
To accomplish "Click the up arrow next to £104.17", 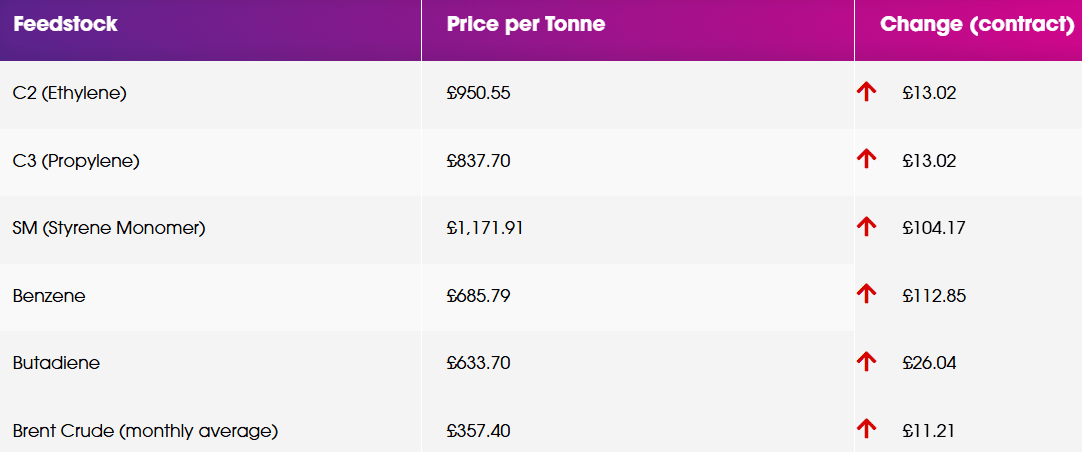I will coord(866,227).
